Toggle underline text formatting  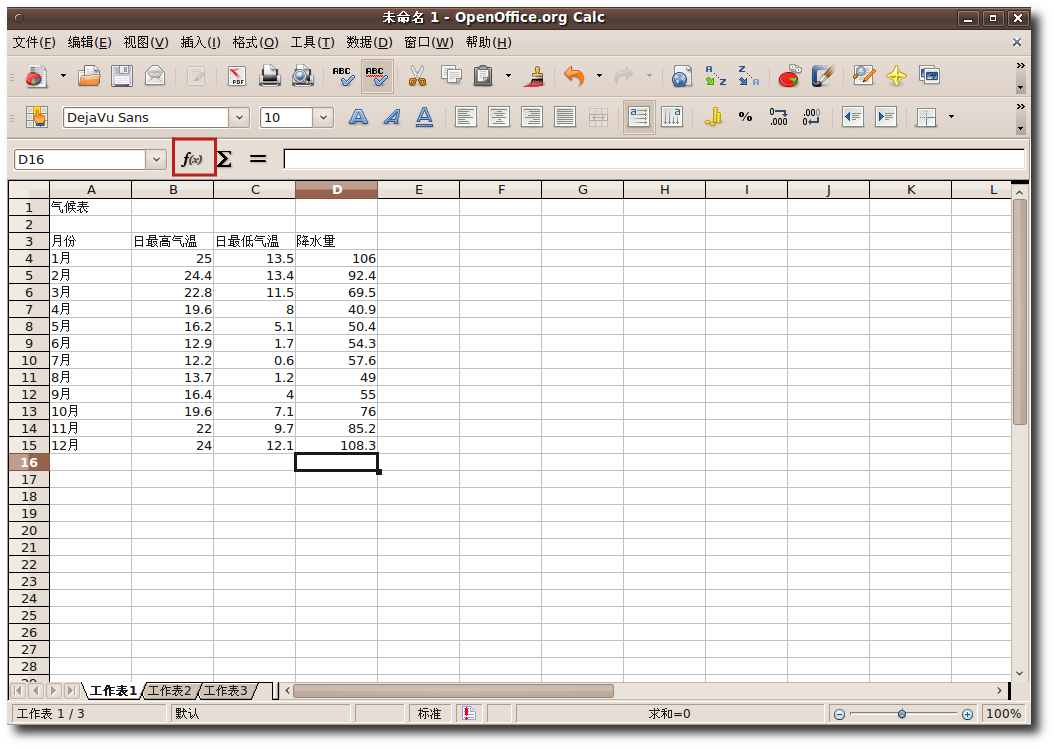click(424, 118)
